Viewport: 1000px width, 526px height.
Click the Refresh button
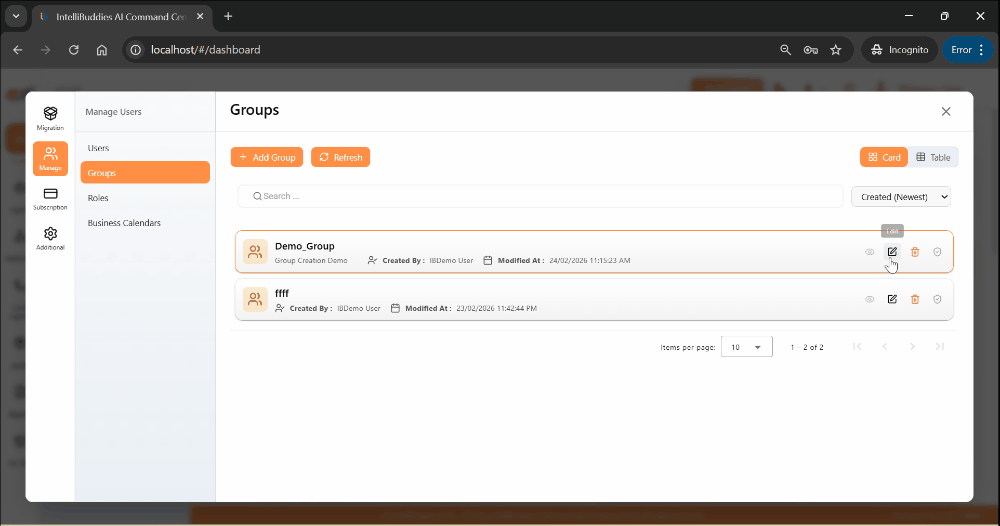(340, 157)
